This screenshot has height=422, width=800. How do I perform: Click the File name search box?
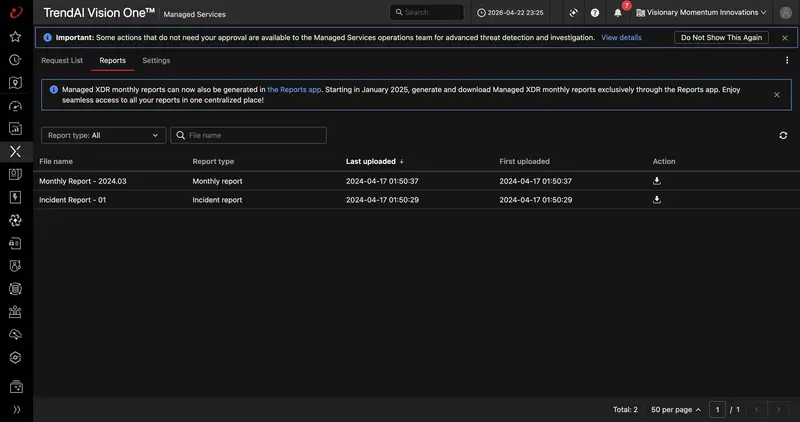[248, 135]
